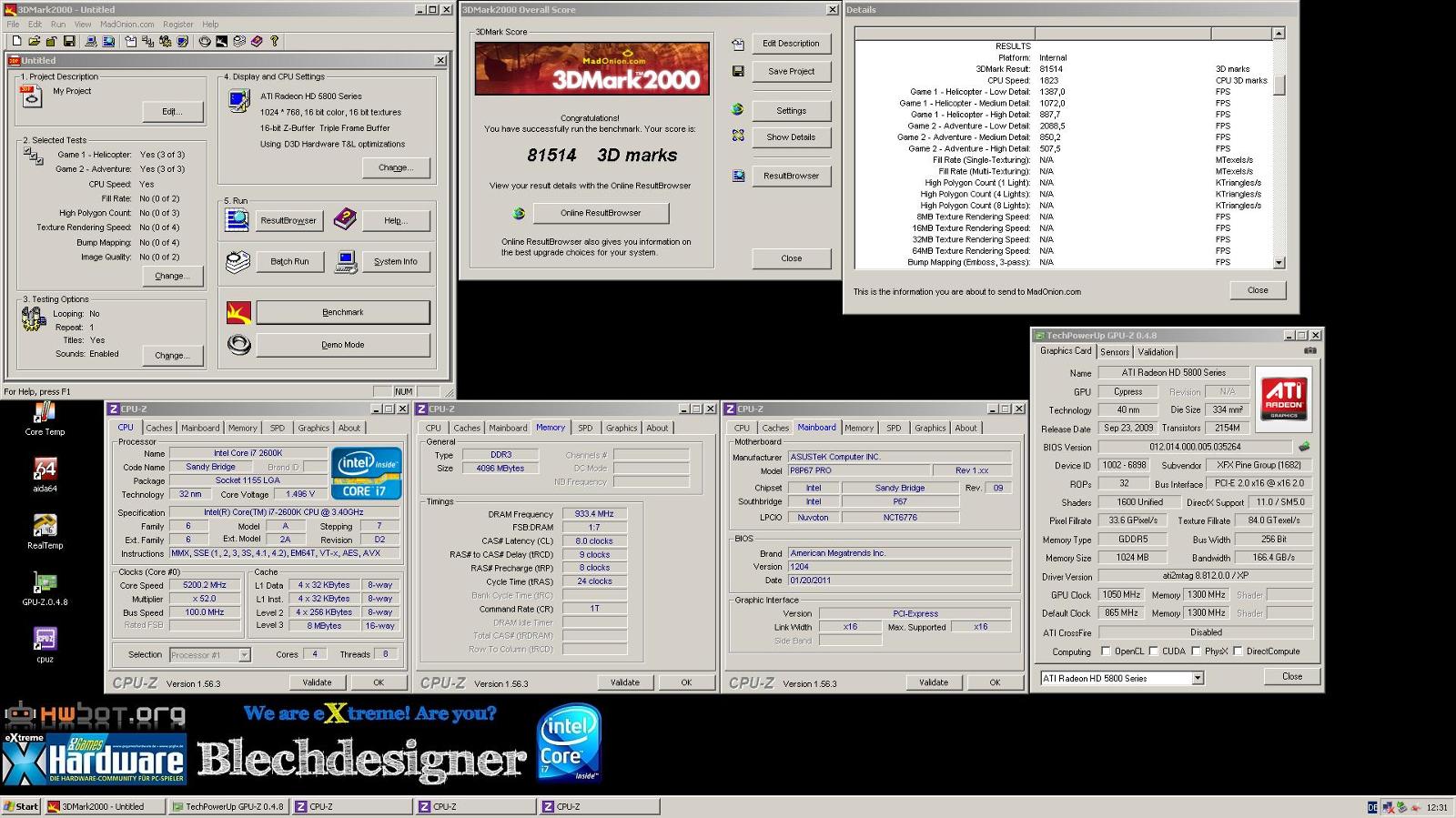
Task: Open the Register menu in 3DMark2000
Action: point(177,25)
